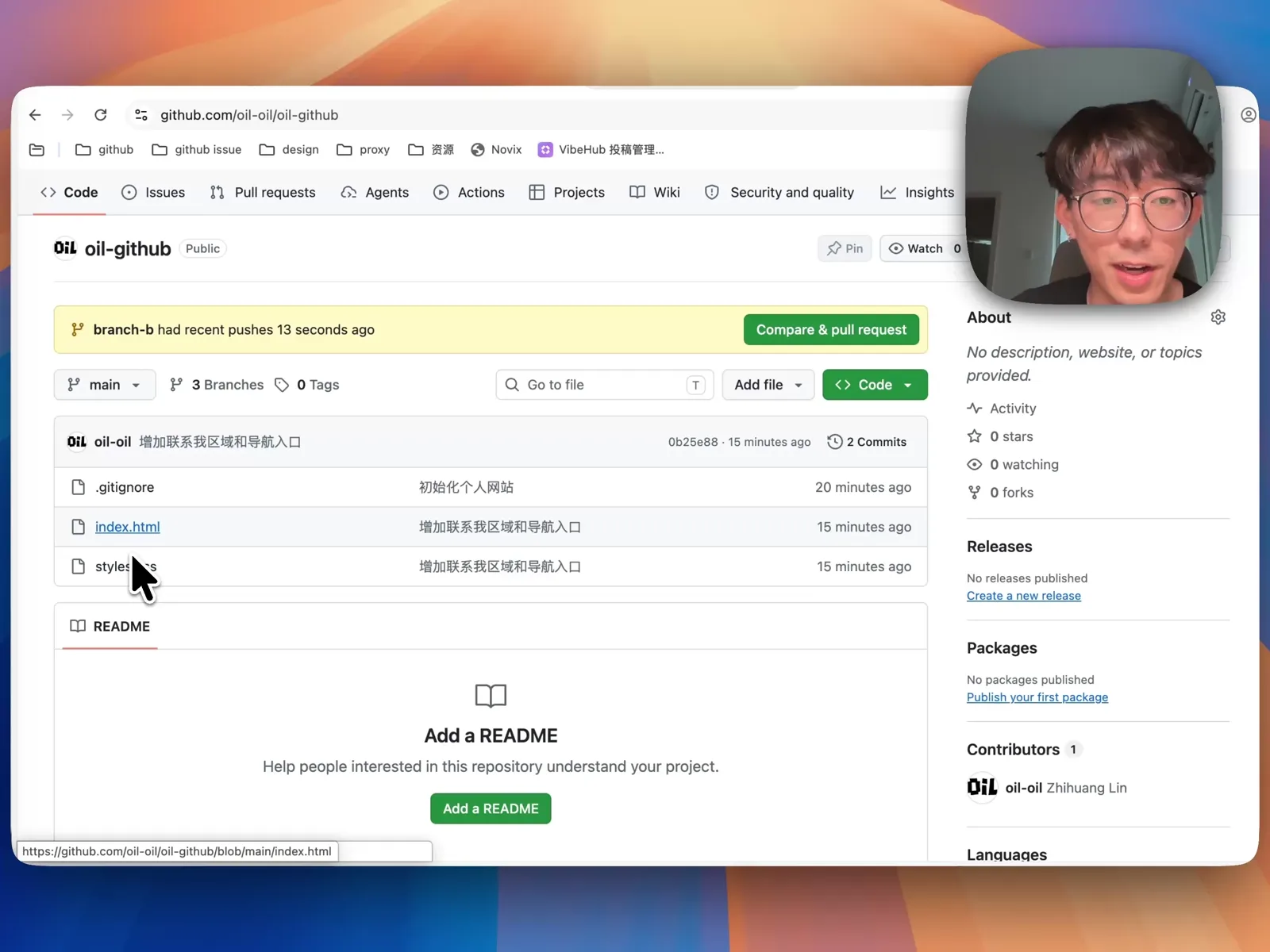Click the Go to file search field

pos(605,385)
